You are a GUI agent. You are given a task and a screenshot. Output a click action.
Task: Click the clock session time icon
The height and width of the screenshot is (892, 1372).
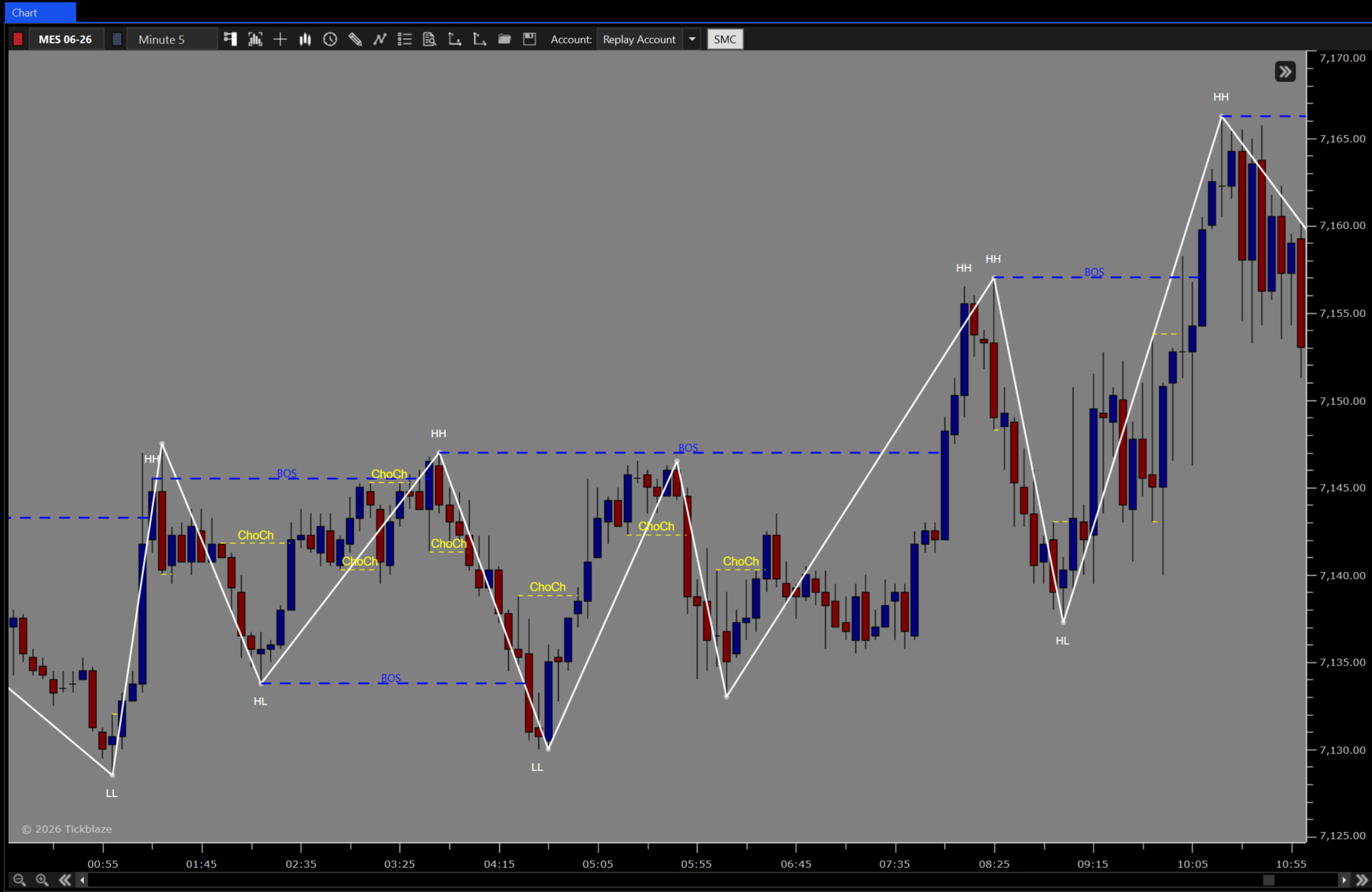[x=330, y=39]
